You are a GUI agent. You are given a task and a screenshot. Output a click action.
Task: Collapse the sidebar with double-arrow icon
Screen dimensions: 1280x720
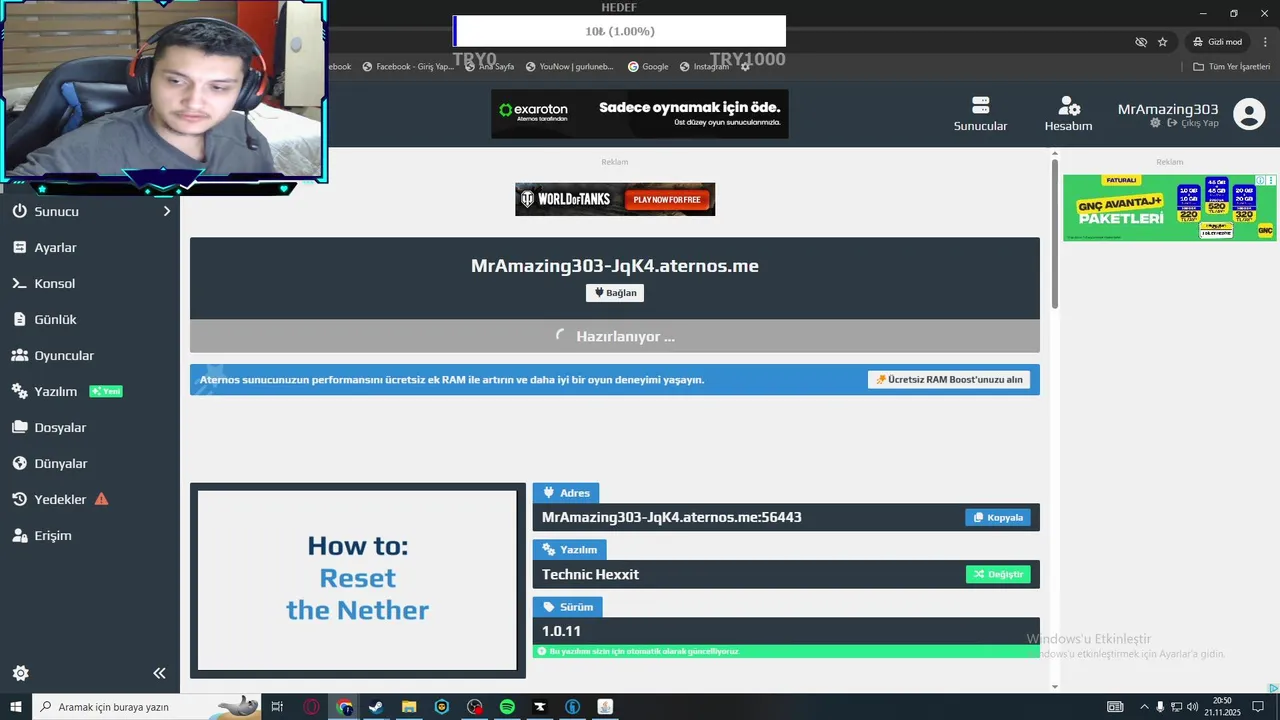159,673
